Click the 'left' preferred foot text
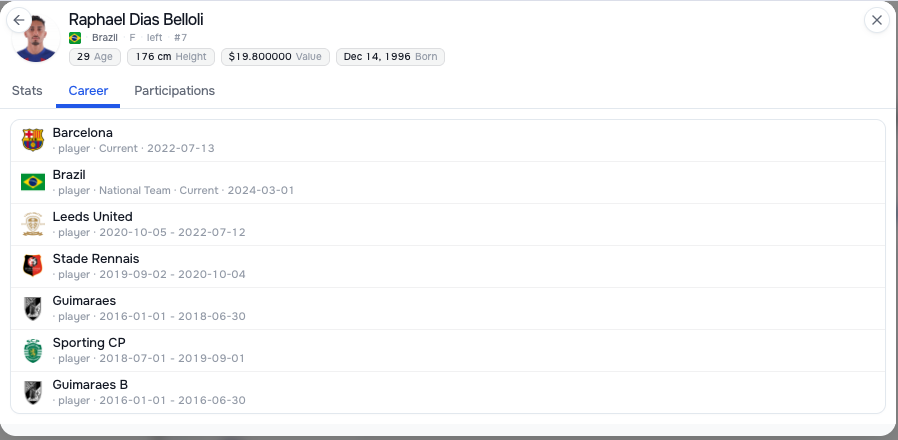This screenshot has height=440, width=898. point(155,38)
